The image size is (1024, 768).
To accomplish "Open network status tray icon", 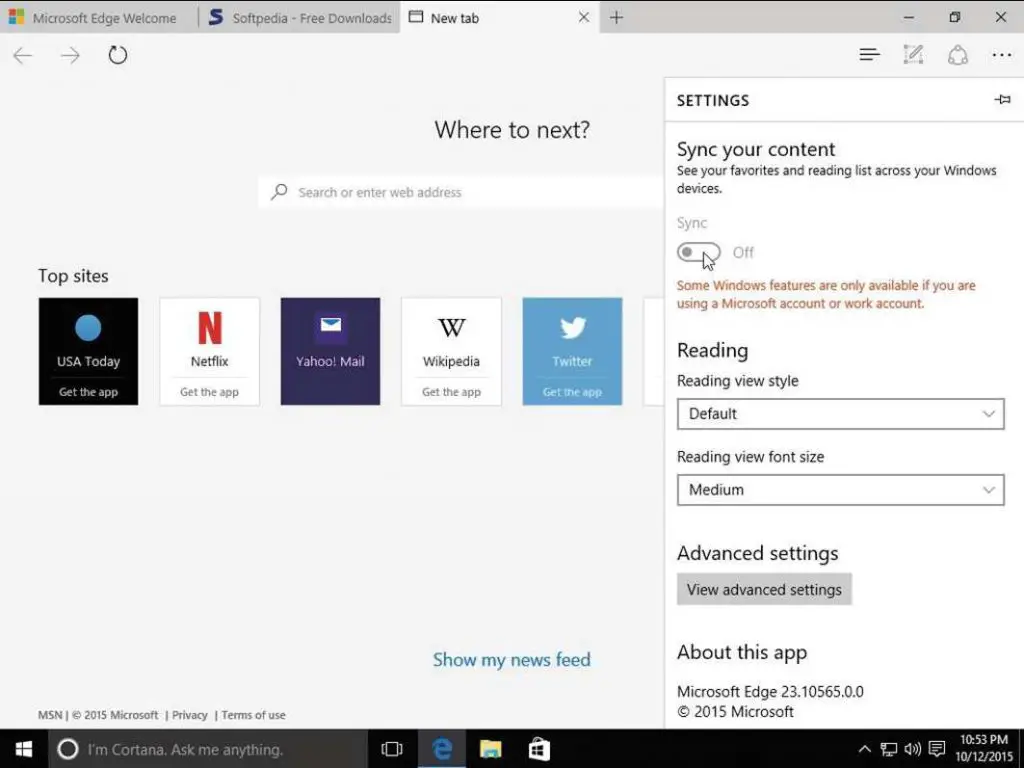I will [x=888, y=749].
